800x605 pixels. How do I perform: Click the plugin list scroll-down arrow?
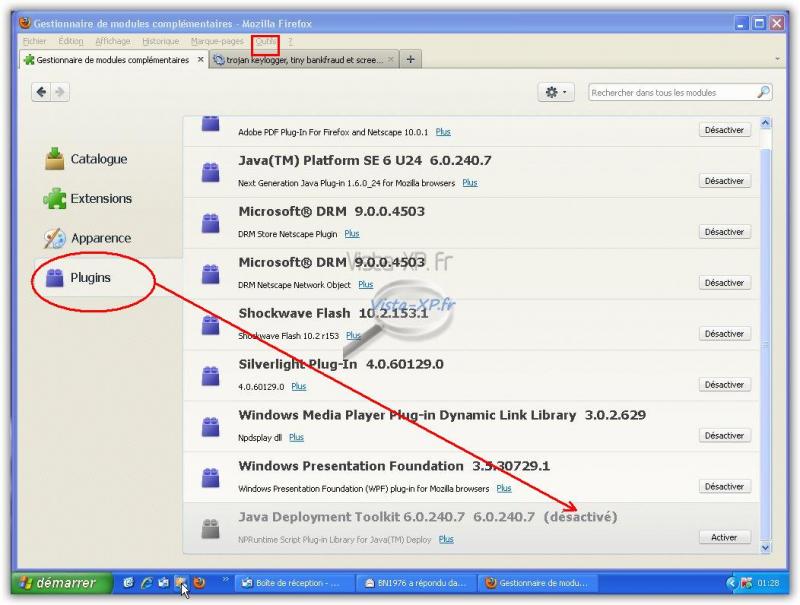pos(765,548)
